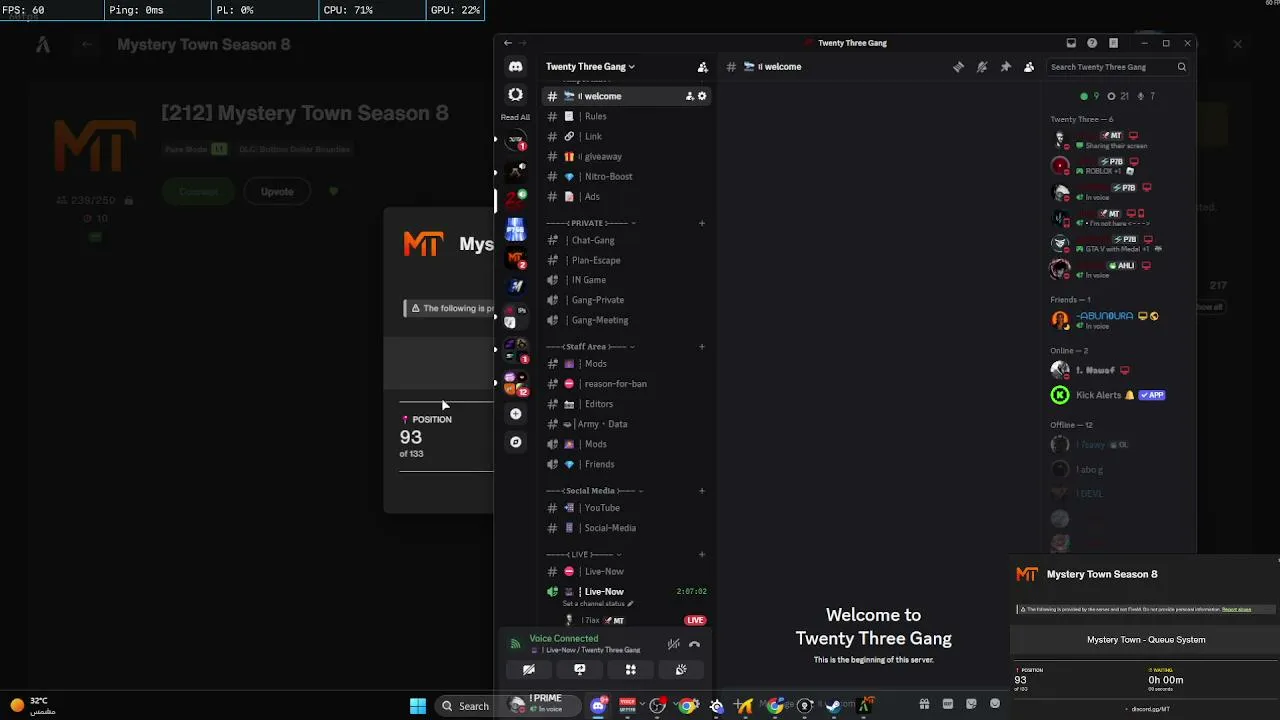The image size is (1280, 720).
Task: Toggle notification settings bell in header
Action: tap(982, 67)
